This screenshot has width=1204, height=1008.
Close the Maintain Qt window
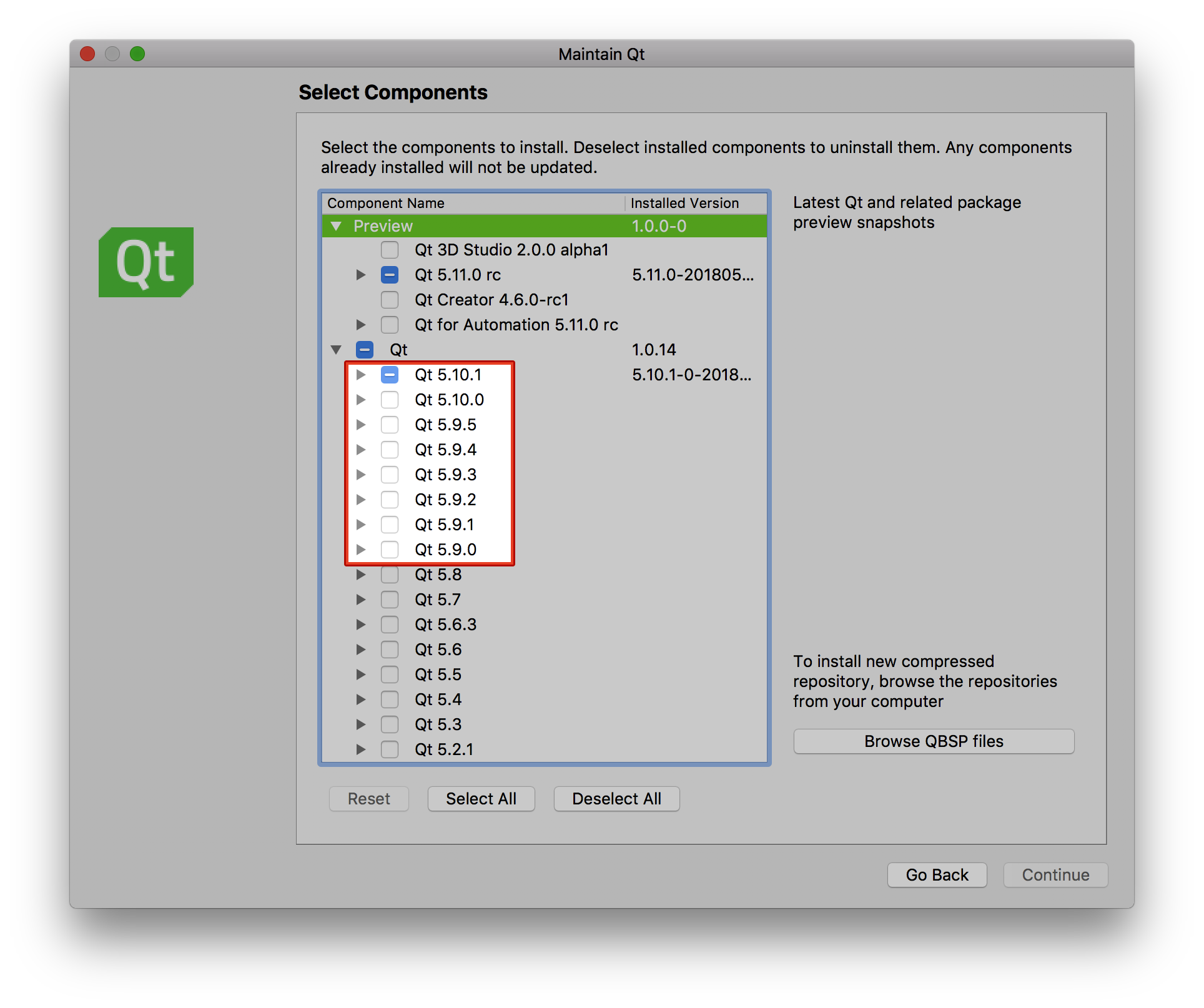[x=87, y=54]
